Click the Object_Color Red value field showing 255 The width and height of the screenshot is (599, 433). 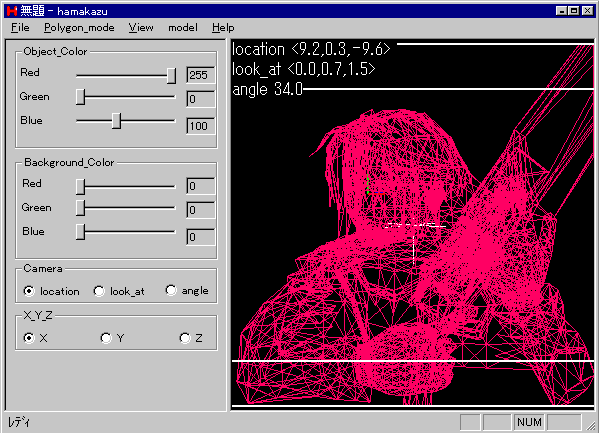click(x=201, y=75)
